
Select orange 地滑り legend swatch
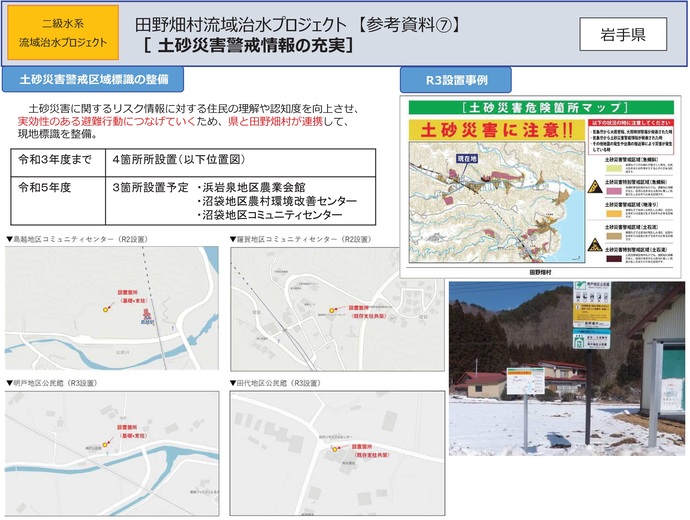tap(614, 213)
